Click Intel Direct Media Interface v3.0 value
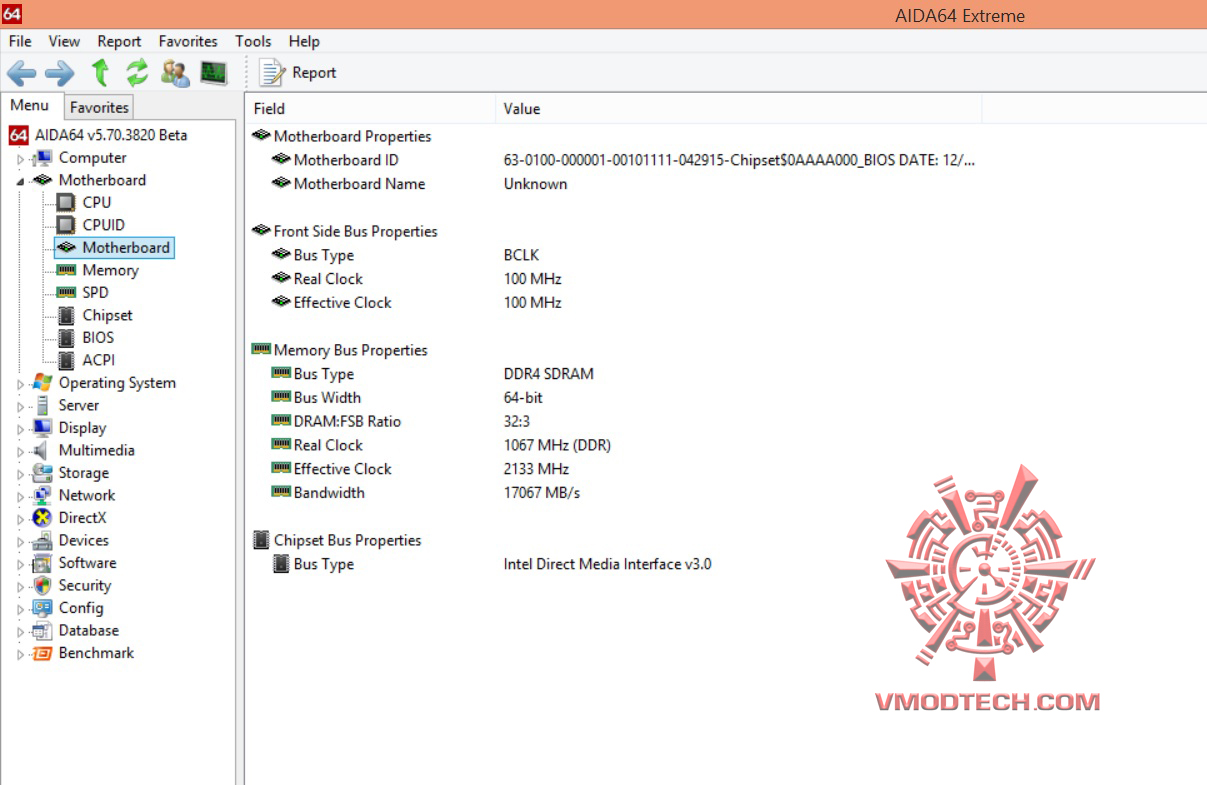This screenshot has width=1207, height=785. [608, 564]
